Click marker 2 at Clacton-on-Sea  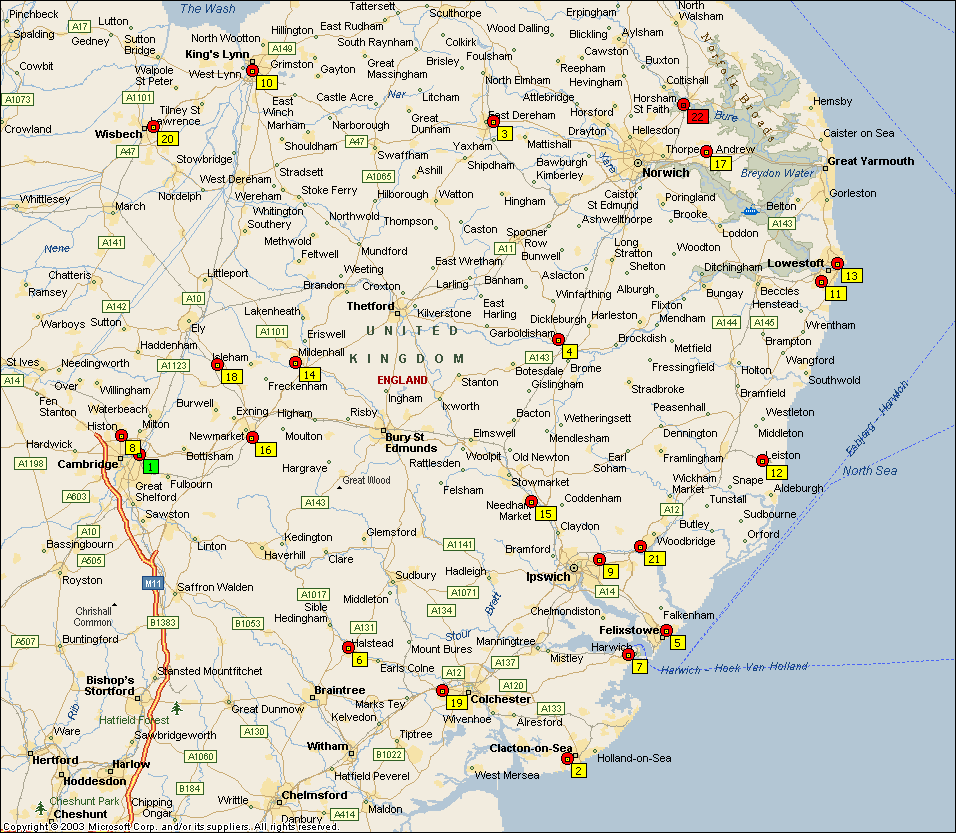(x=579, y=770)
